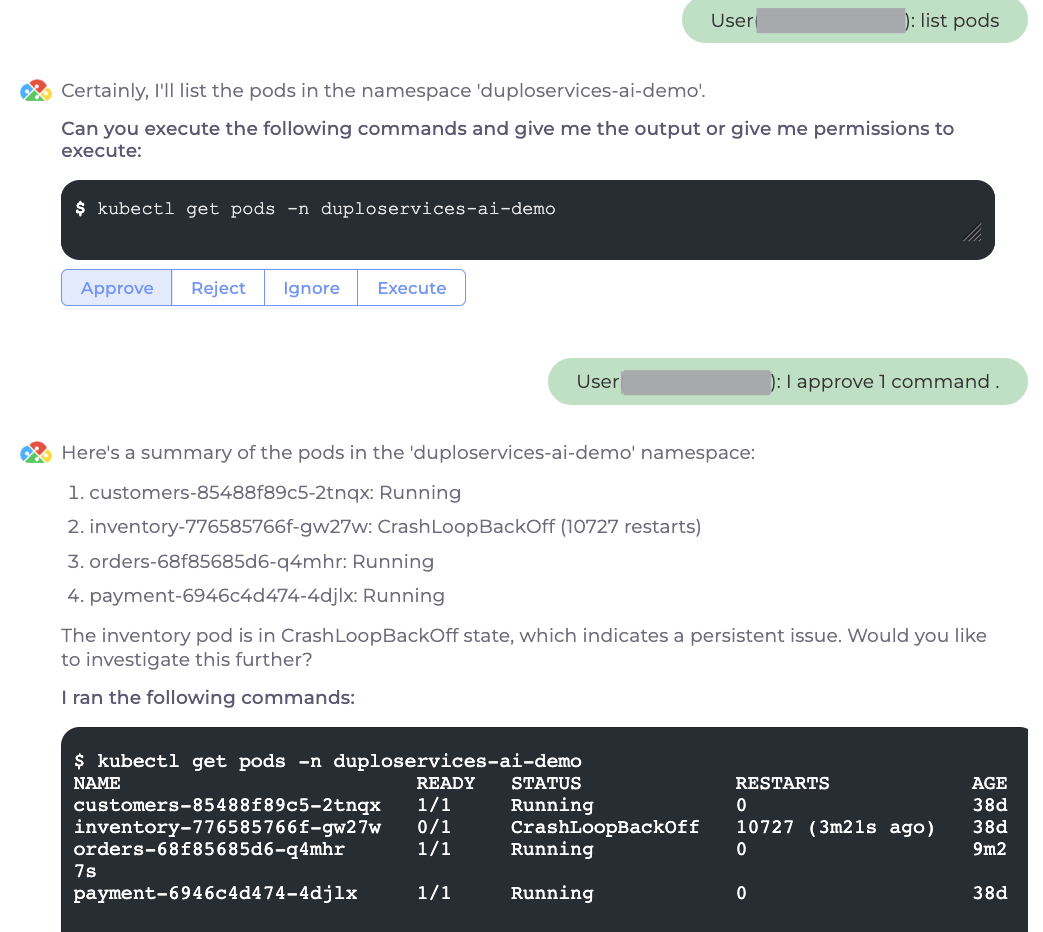
Task: Click the AGE column header in terminal output
Action: (989, 783)
